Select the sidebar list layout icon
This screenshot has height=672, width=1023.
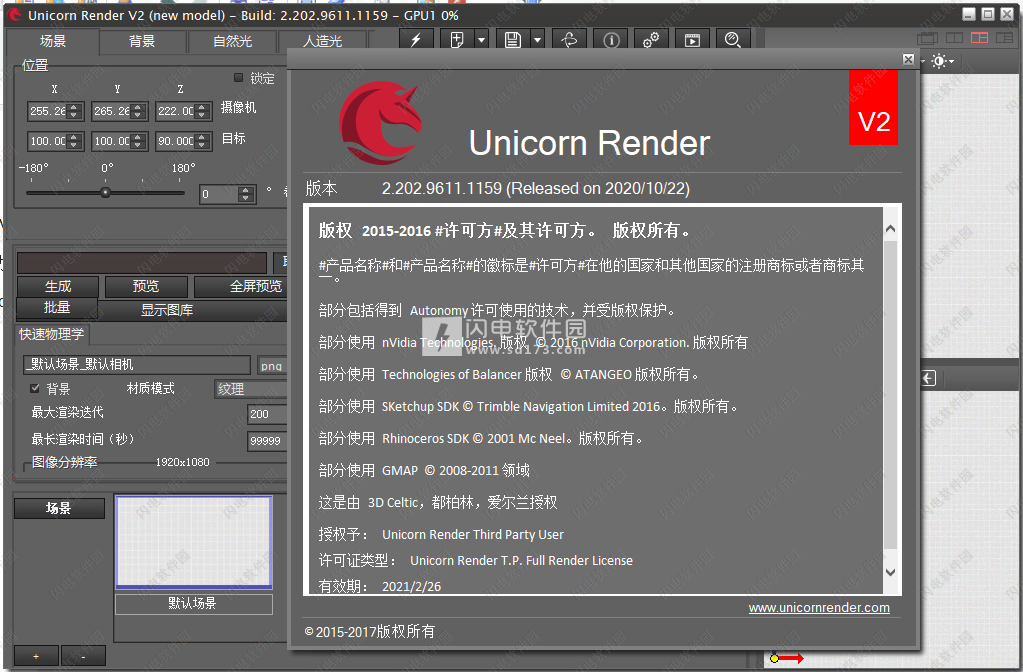(1005, 38)
